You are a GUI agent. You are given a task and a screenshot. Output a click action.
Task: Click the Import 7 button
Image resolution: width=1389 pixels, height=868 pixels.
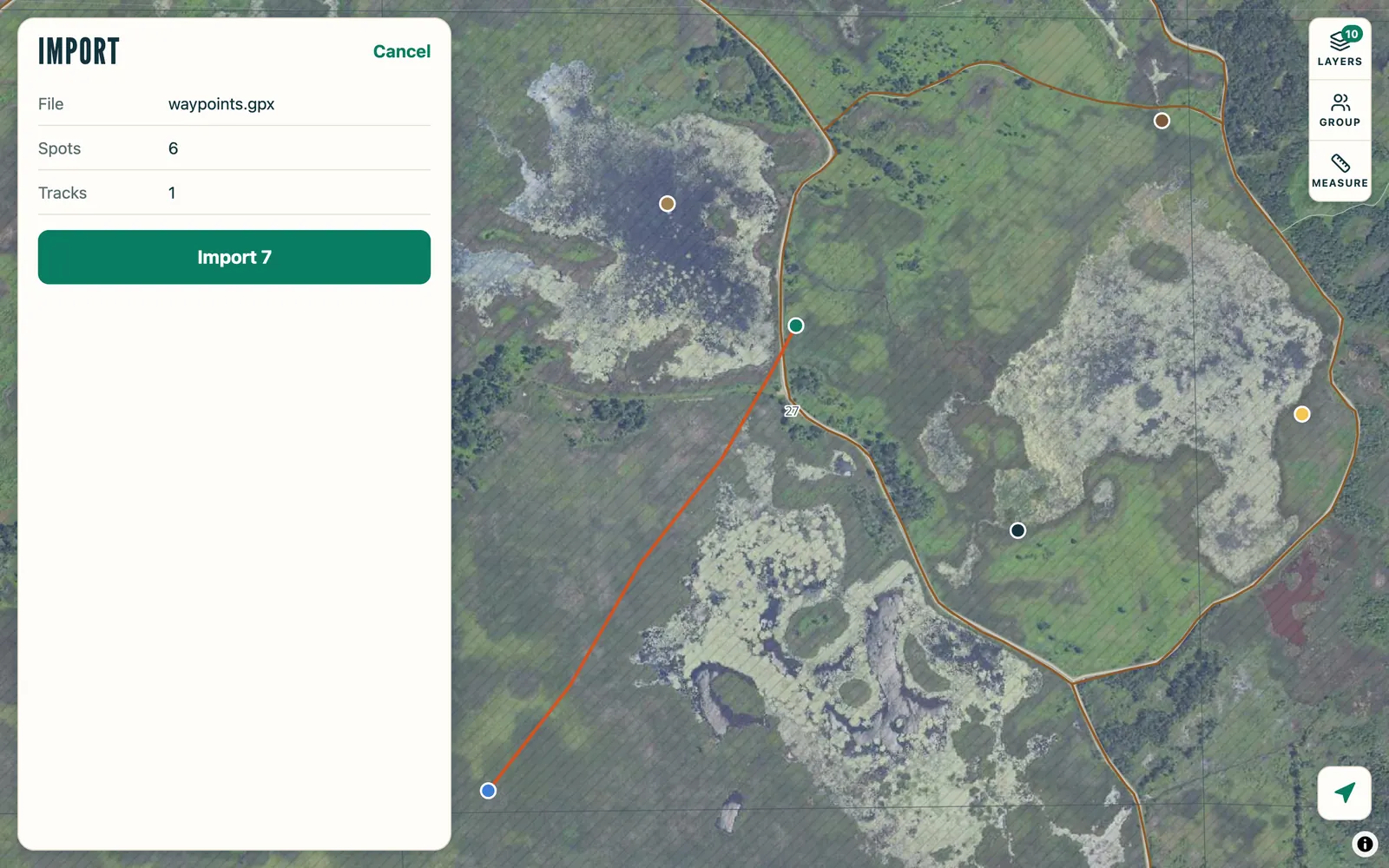pyautogui.click(x=234, y=257)
